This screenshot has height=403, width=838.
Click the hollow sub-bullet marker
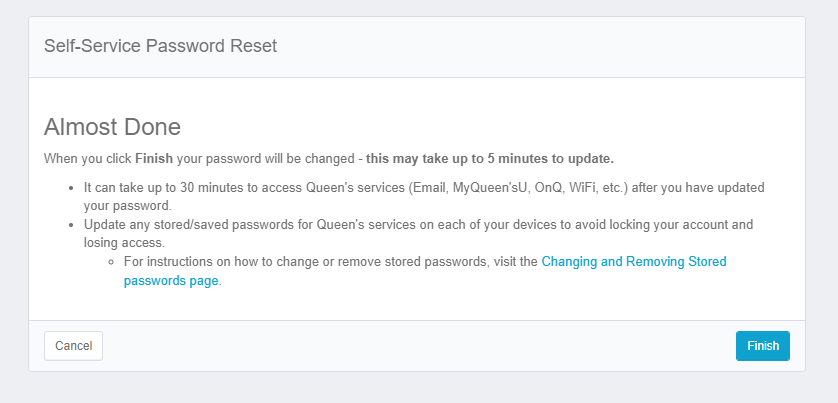112,262
